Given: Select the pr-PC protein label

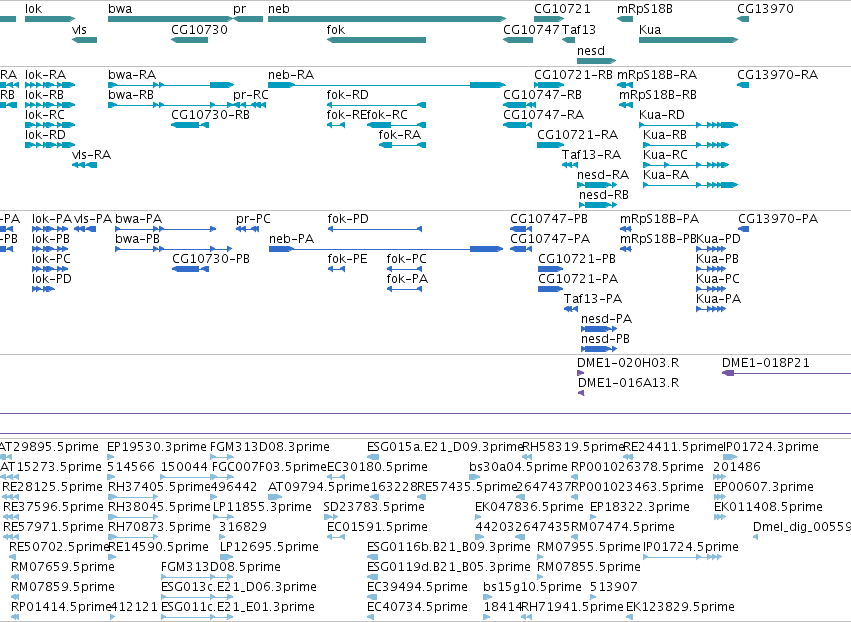Looking at the screenshot, I should [x=253, y=219].
